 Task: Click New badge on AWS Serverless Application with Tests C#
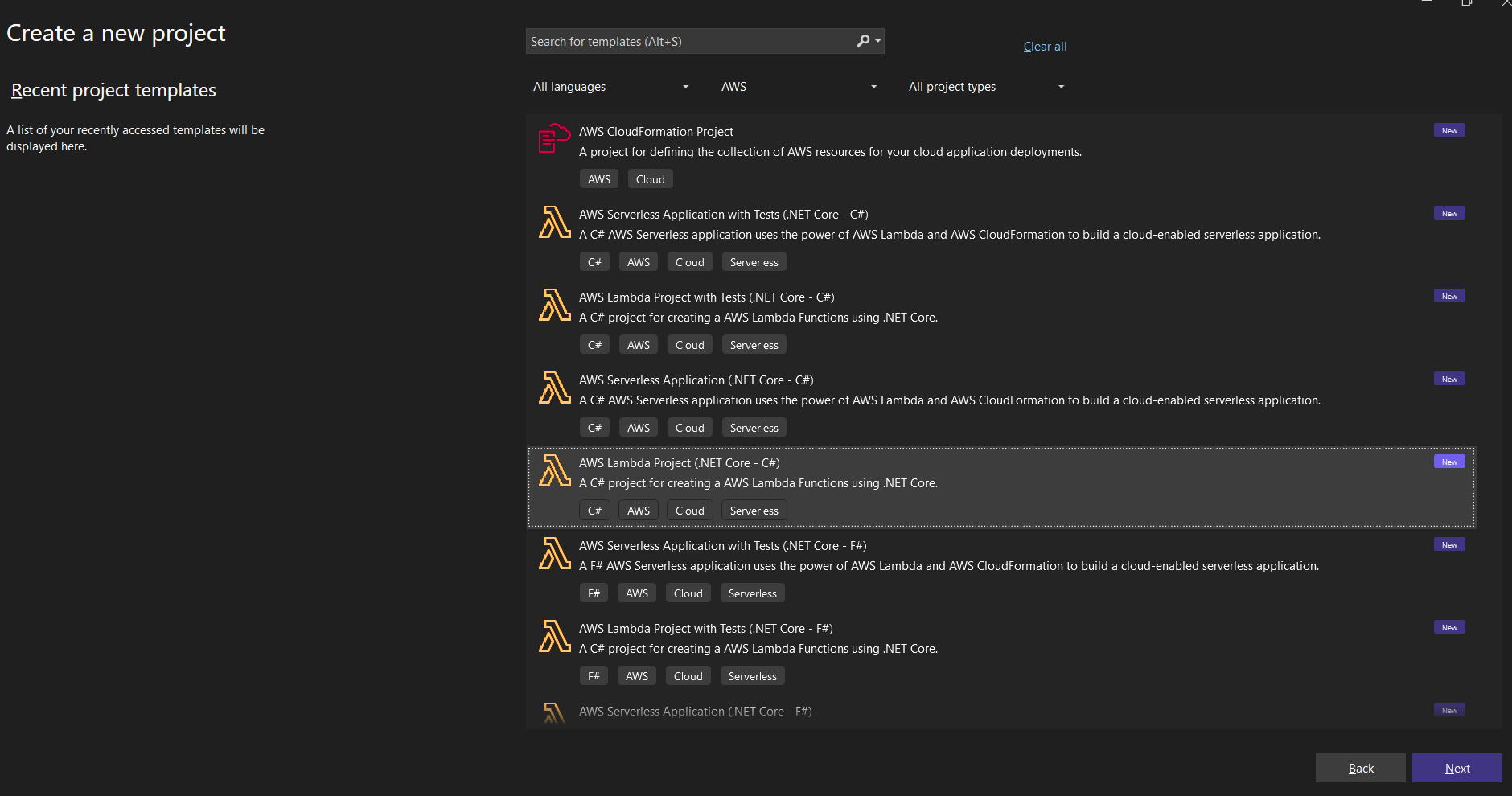1449,213
